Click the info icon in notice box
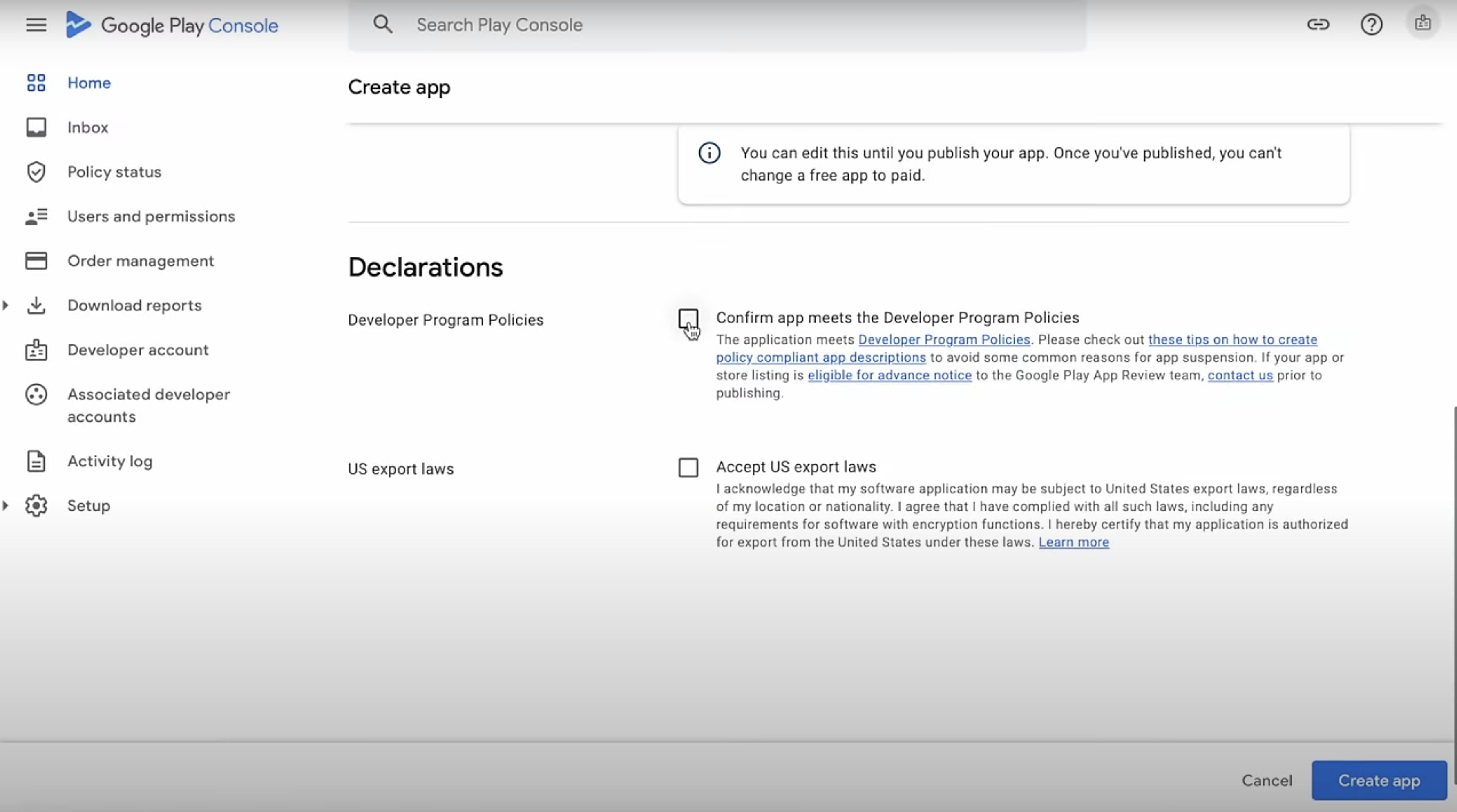The width and height of the screenshot is (1457, 812). click(709, 153)
